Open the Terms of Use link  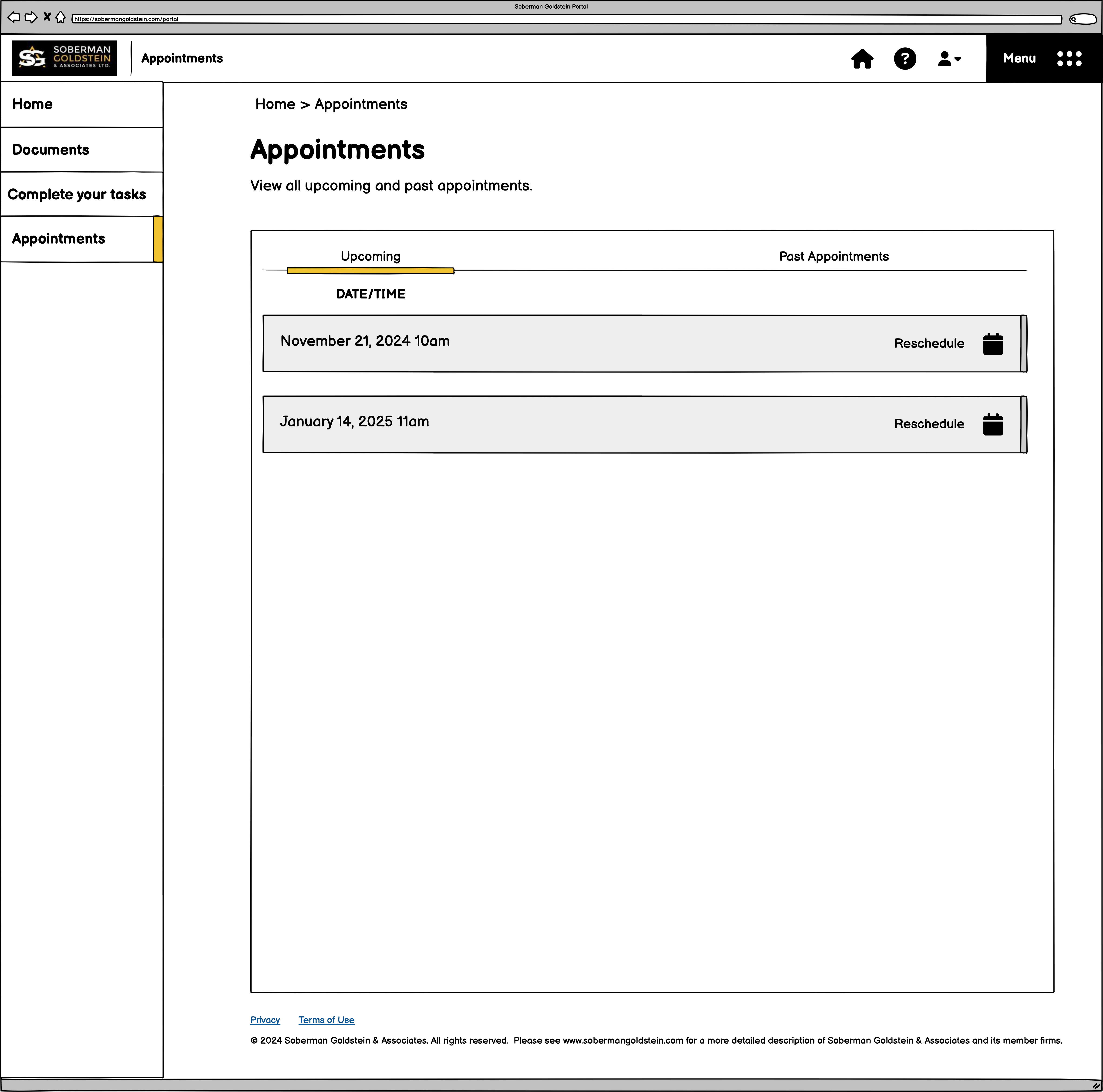click(x=326, y=1020)
